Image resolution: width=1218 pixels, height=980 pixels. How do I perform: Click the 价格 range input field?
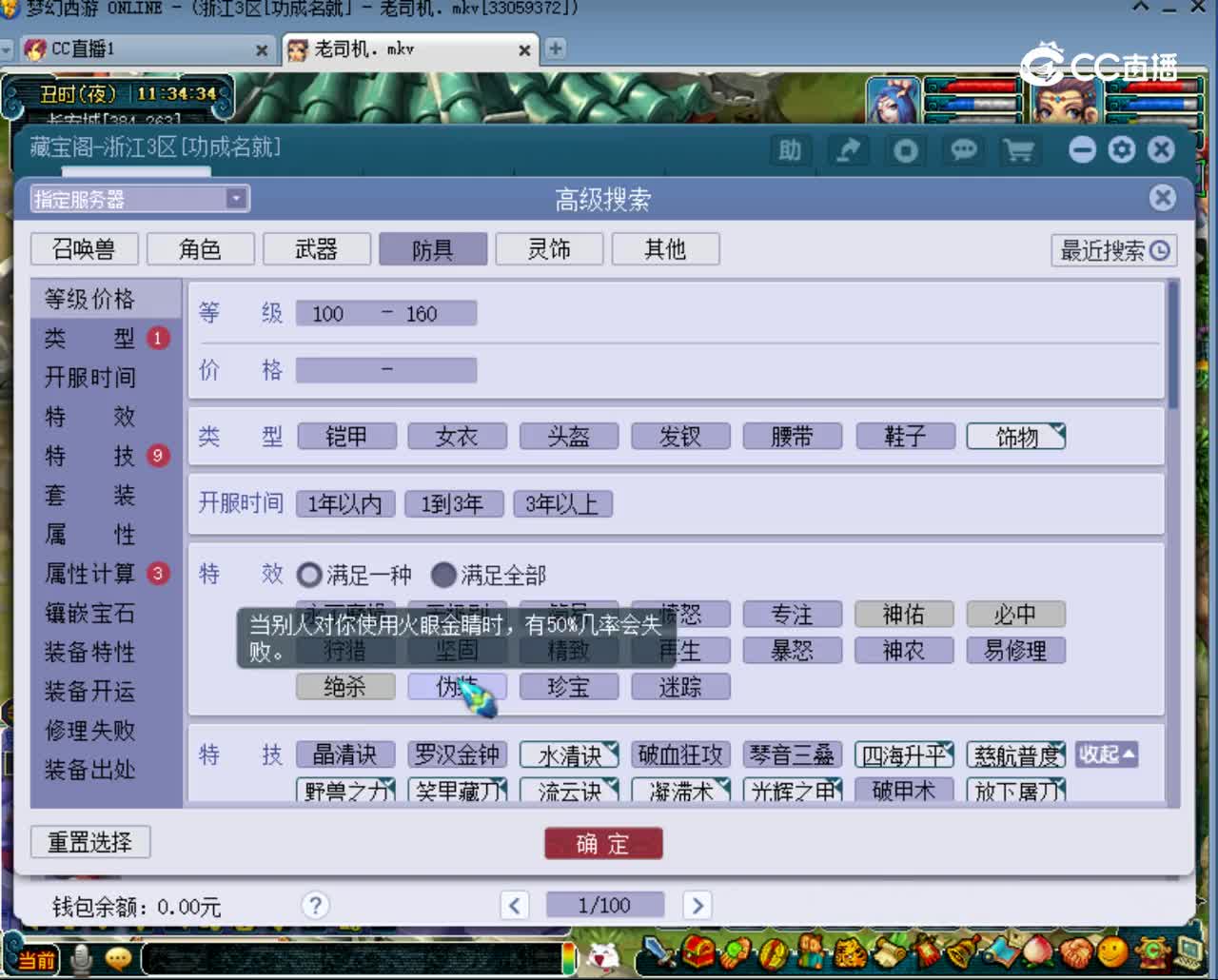(386, 369)
